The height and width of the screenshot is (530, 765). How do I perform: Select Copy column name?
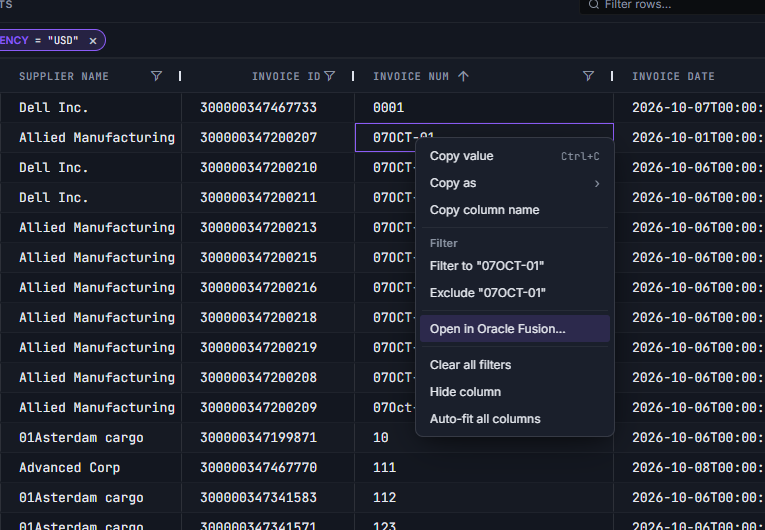pos(515,210)
